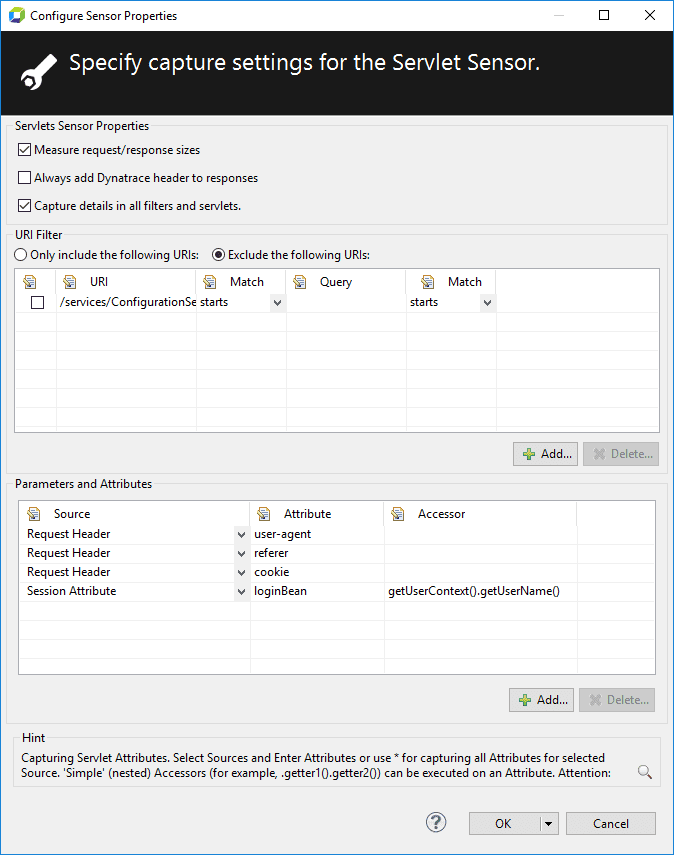
Task: Select the referer attribute cell
Action: click(317, 553)
